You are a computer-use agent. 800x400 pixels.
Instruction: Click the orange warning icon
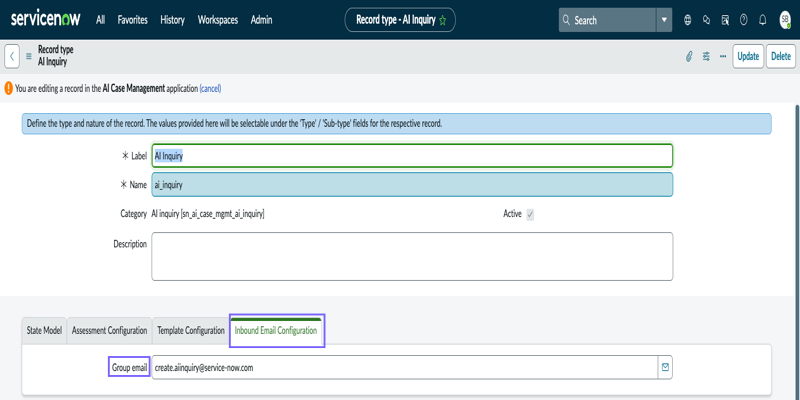click(9, 88)
